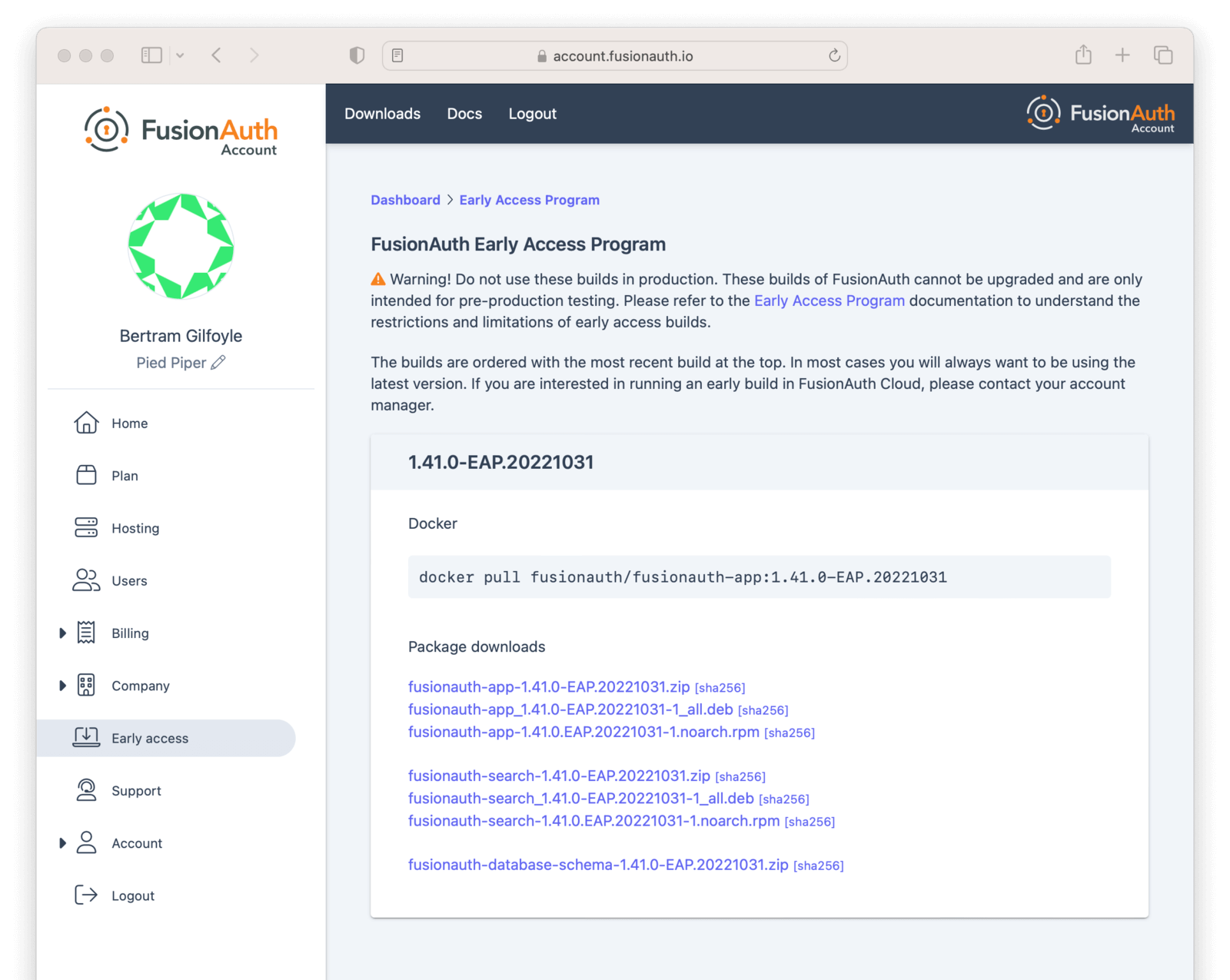The width and height of the screenshot is (1230, 980).
Task: Open sha256 for the fusionauth-app rpm file
Action: click(790, 733)
